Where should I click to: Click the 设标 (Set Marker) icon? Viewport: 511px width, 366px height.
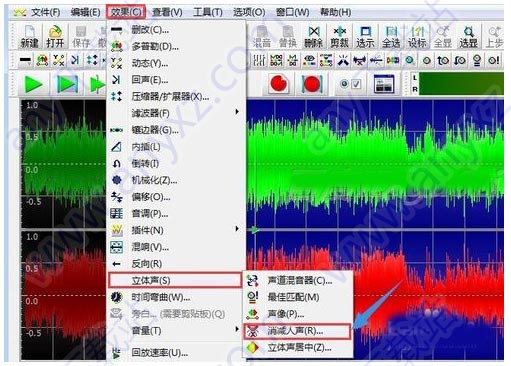click(x=417, y=36)
